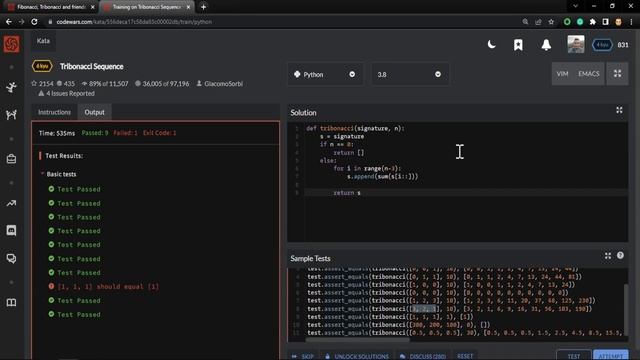The height and width of the screenshot is (360, 640).
Task: Submit with the ATTEMPT button
Action: pos(611,356)
